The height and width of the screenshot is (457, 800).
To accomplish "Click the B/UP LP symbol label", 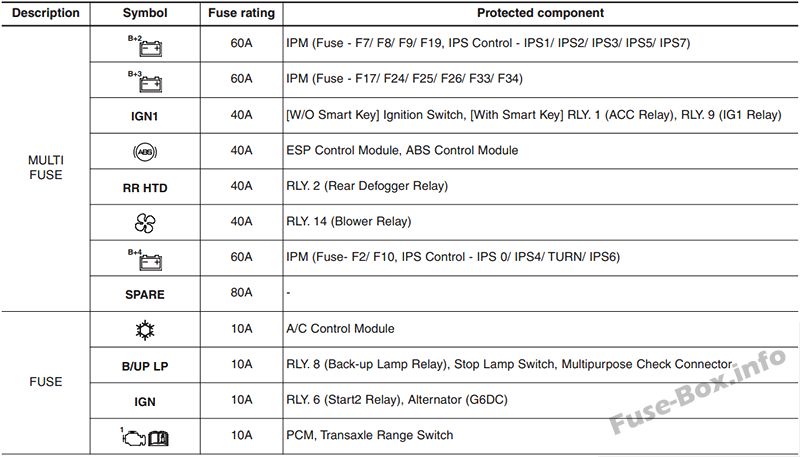I will tap(145, 366).
